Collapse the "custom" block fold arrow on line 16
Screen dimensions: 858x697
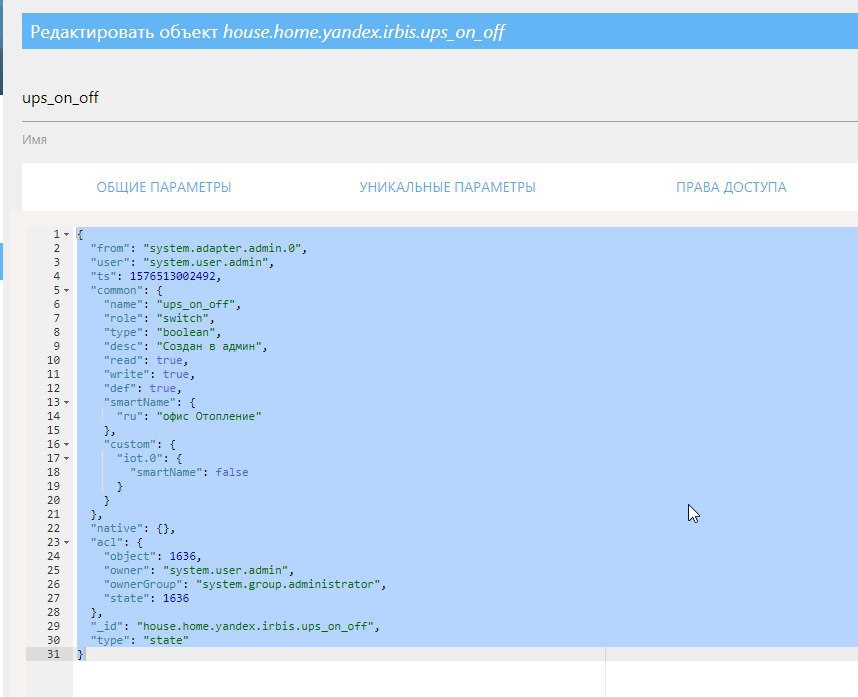[67, 444]
